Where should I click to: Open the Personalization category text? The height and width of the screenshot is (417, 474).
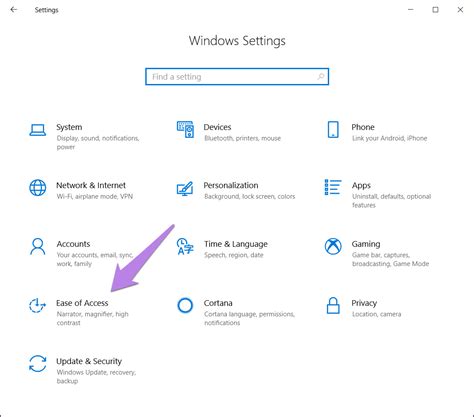pyautogui.click(x=231, y=185)
